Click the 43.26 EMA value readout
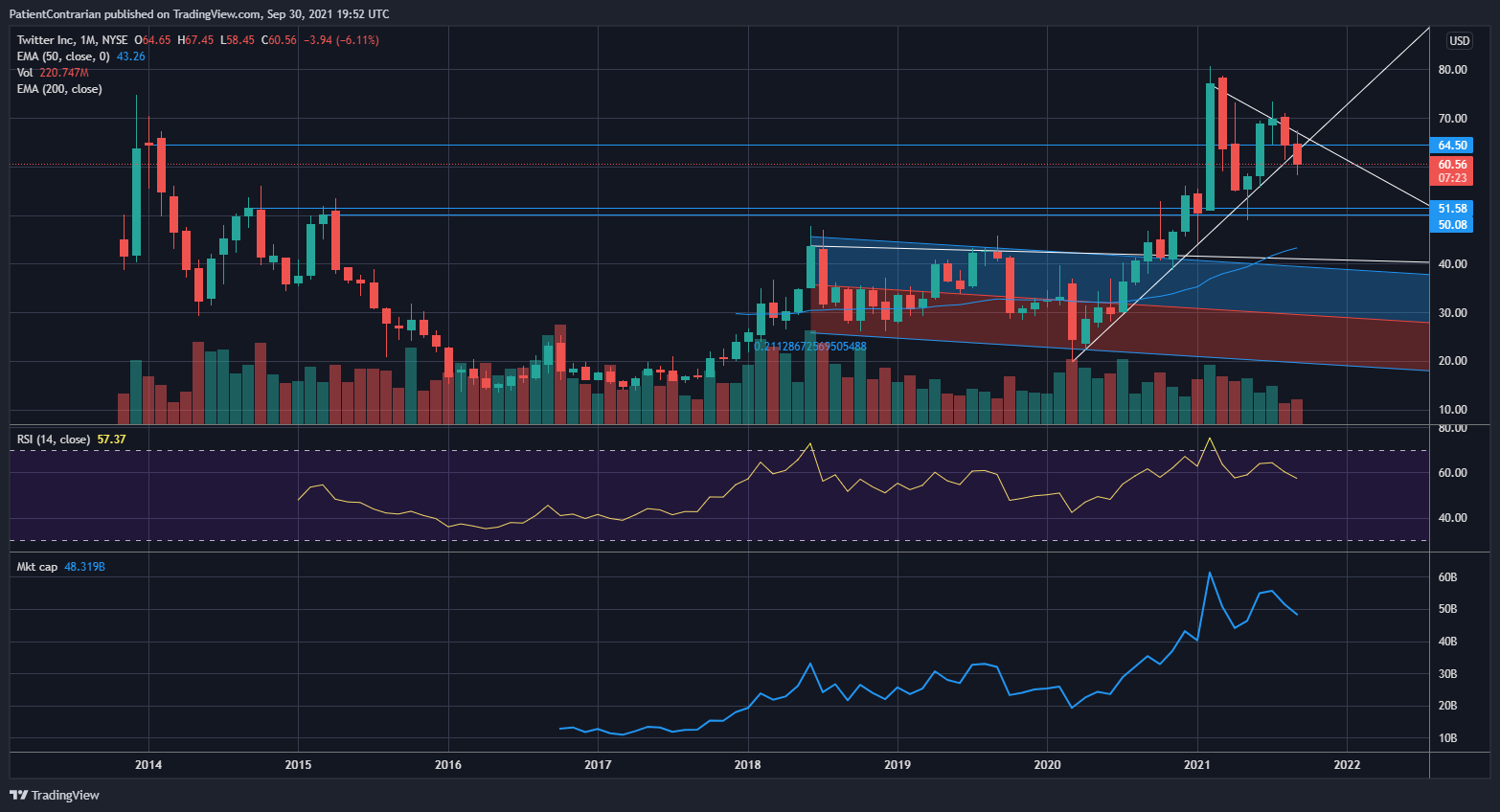1500x812 pixels. [x=130, y=56]
